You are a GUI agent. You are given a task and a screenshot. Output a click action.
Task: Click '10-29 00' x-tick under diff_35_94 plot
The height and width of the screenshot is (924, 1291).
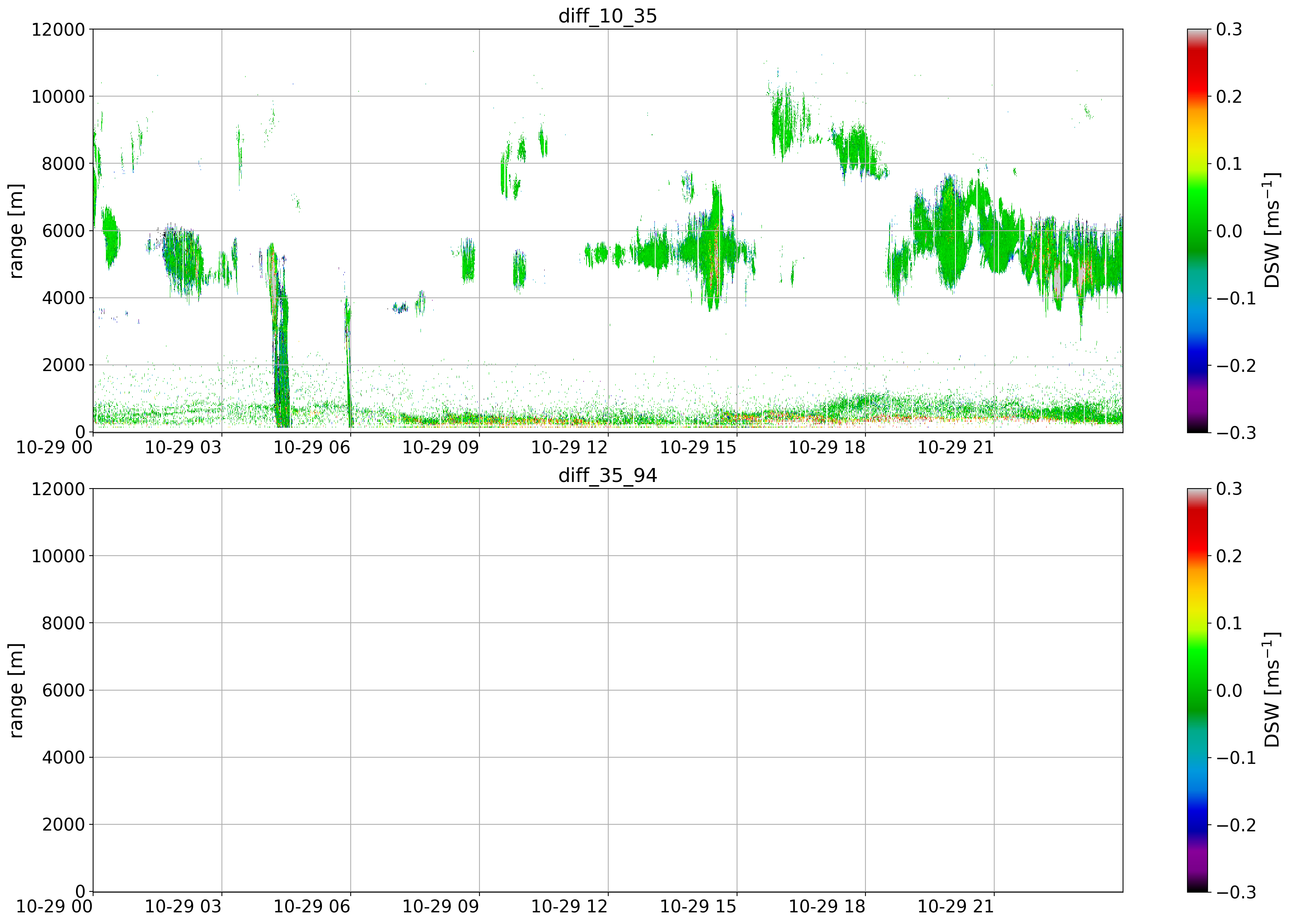pyautogui.click(x=54, y=907)
